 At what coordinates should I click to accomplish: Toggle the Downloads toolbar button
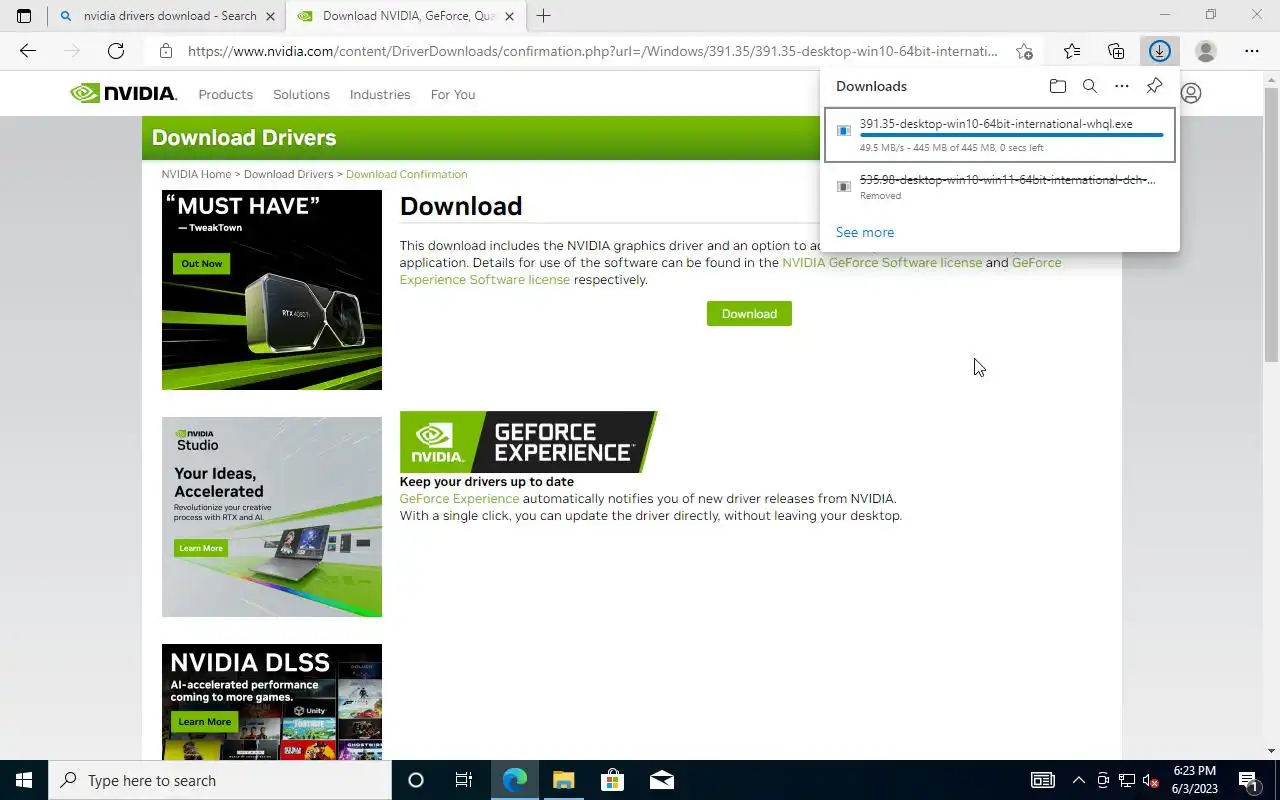[x=1159, y=51]
